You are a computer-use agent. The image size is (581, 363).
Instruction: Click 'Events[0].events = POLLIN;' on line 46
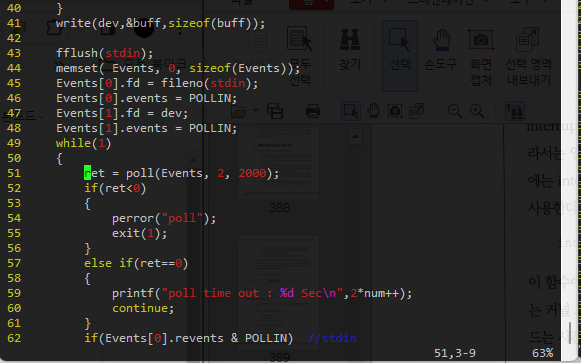click(x=146, y=98)
